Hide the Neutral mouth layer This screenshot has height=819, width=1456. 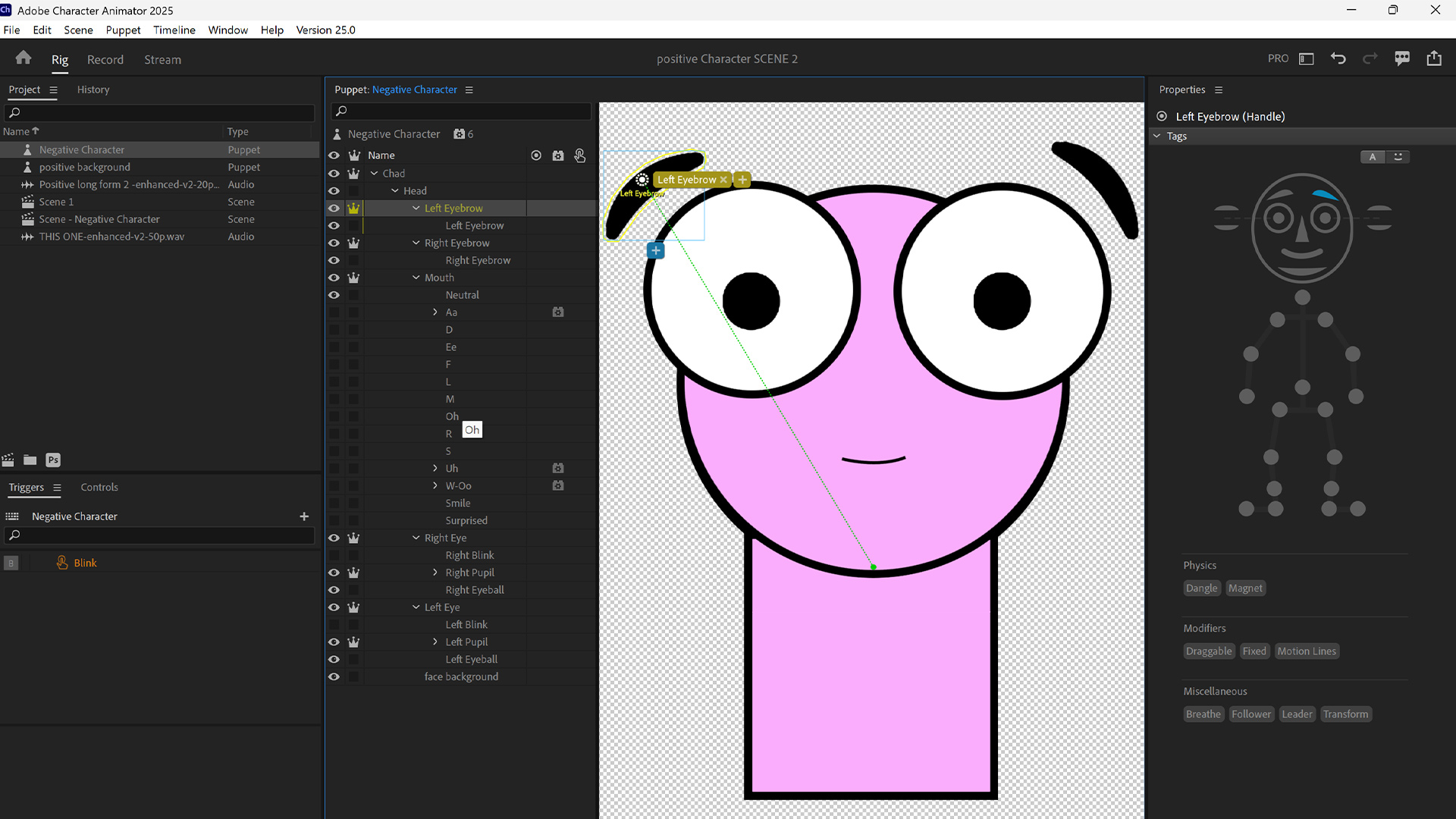334,295
